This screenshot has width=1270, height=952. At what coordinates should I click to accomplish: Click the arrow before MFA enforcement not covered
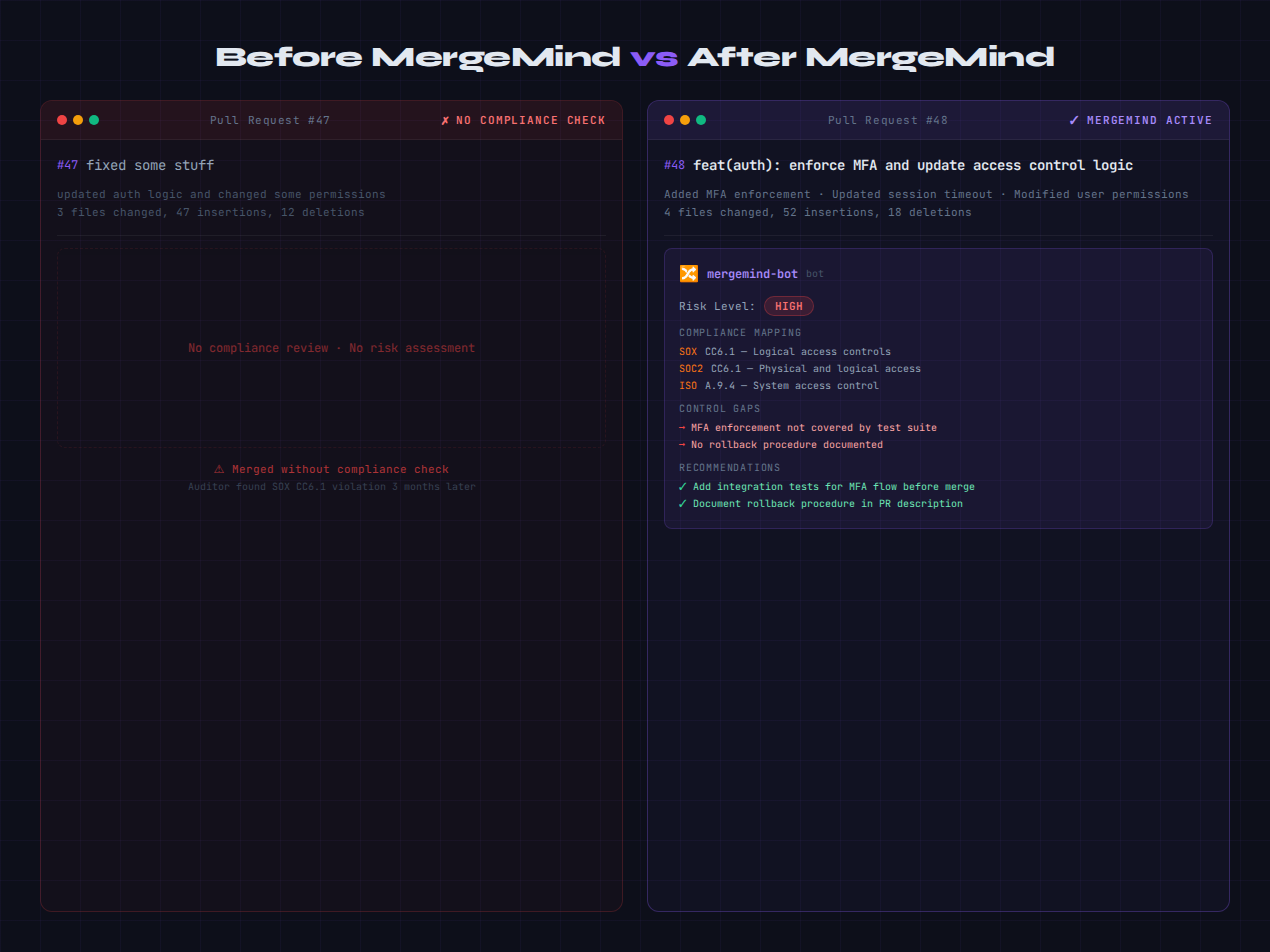point(682,428)
